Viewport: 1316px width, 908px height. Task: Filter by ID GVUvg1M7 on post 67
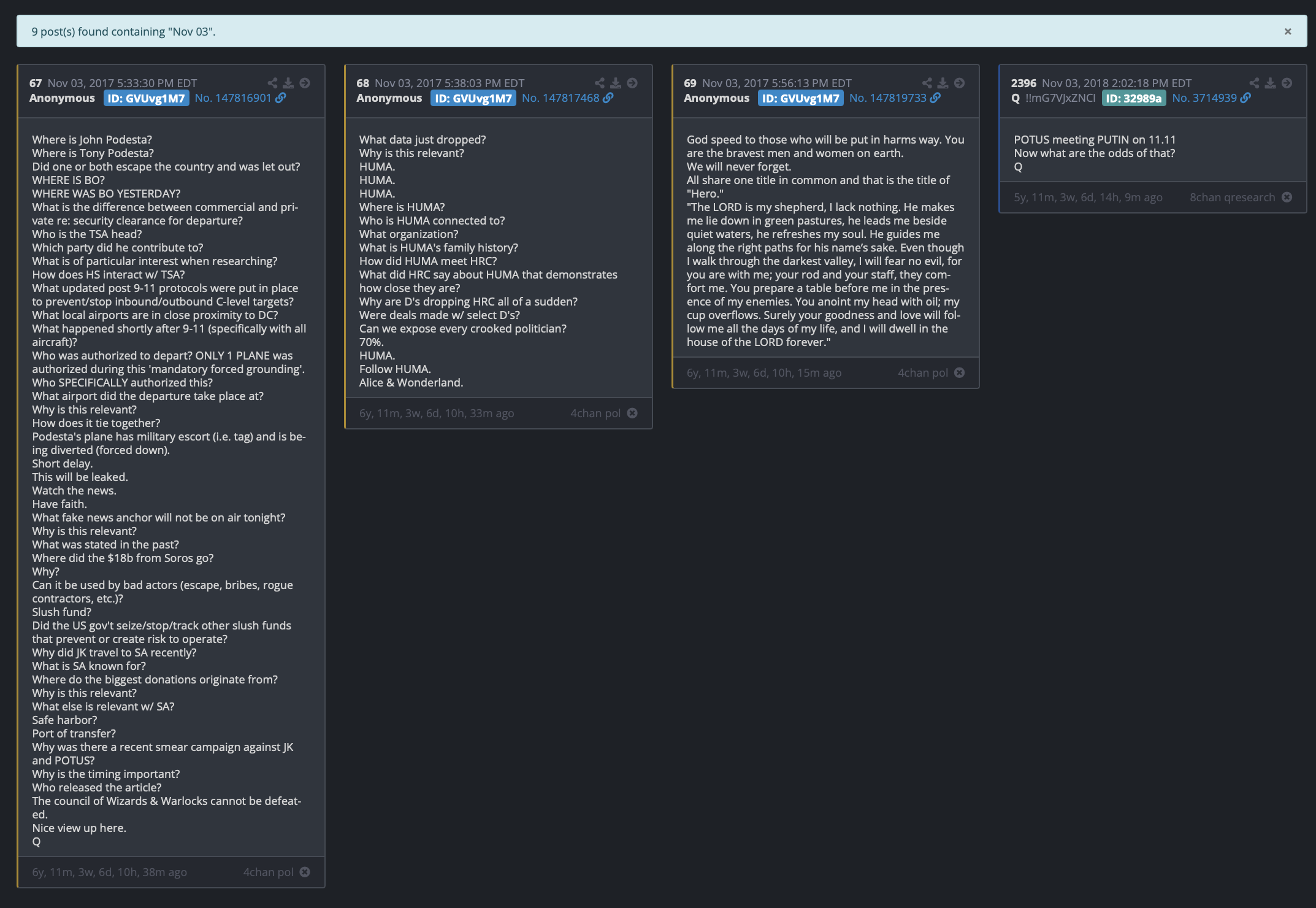point(147,98)
